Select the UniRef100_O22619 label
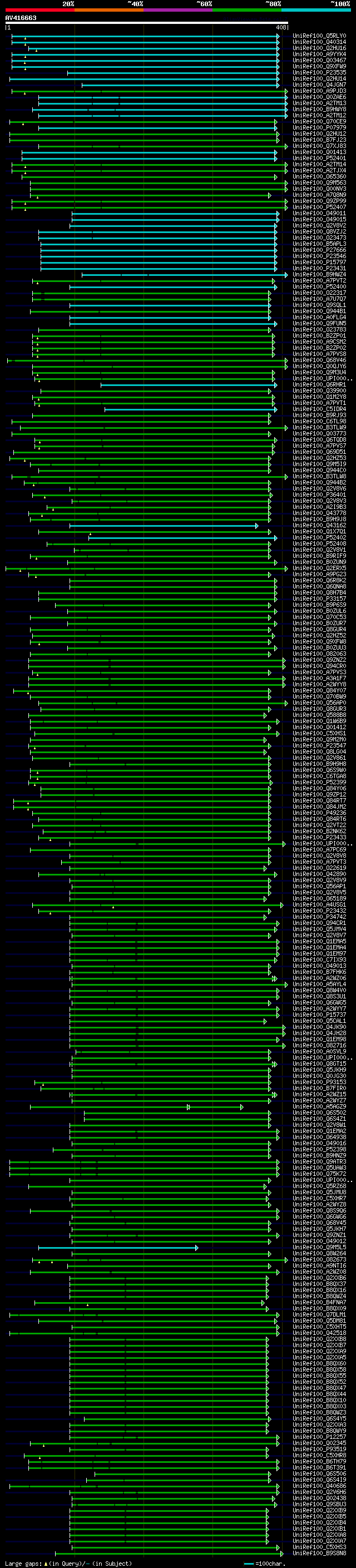 (319, 868)
